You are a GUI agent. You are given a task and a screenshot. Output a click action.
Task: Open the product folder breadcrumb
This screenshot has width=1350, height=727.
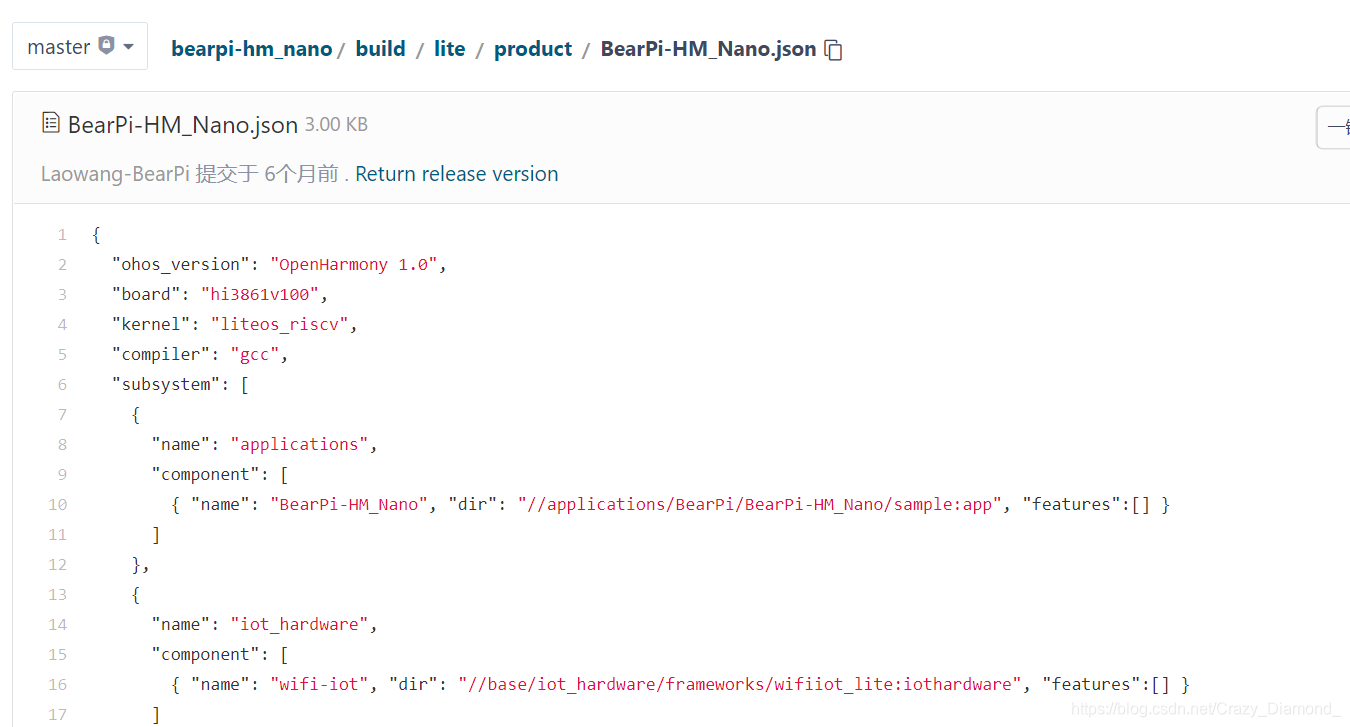pos(533,49)
